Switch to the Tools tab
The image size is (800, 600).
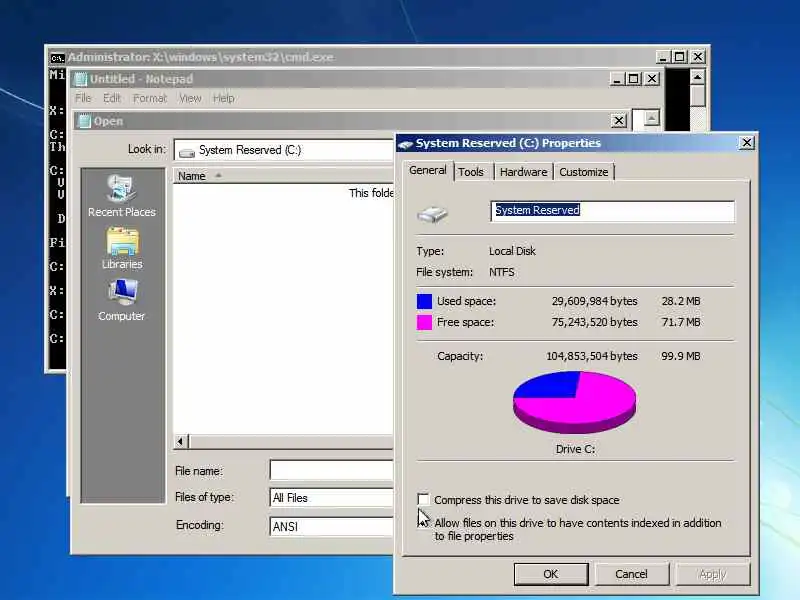(x=470, y=172)
